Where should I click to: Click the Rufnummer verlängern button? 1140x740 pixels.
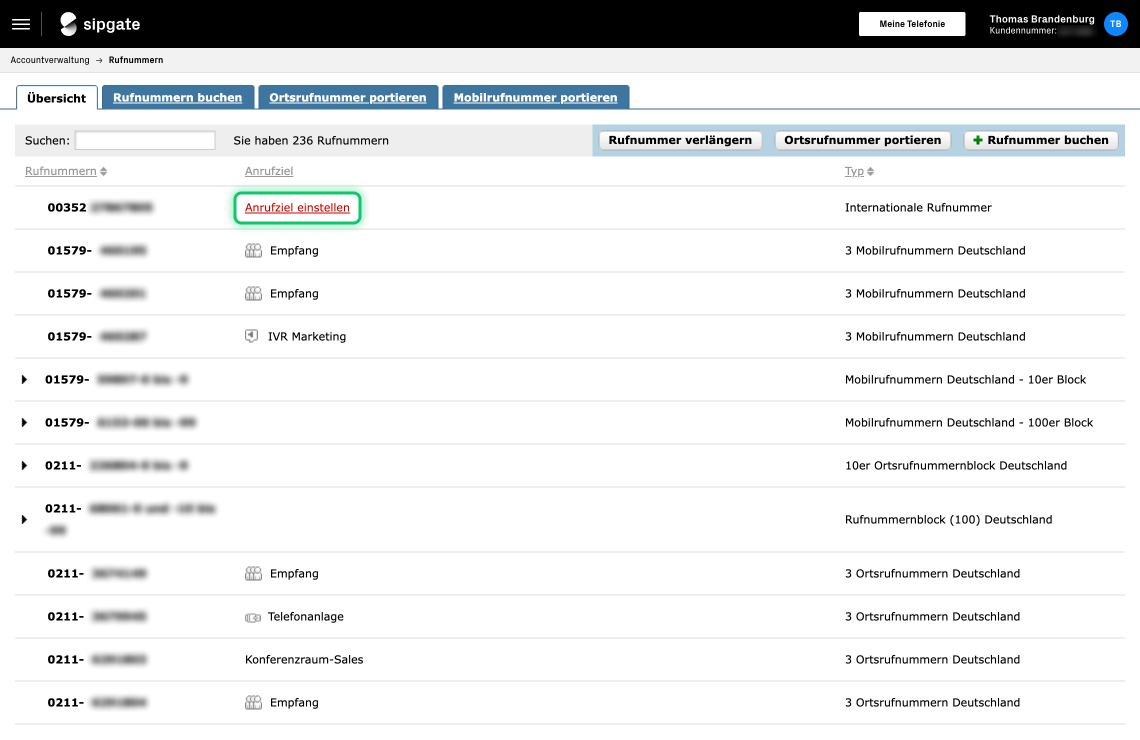[680, 140]
